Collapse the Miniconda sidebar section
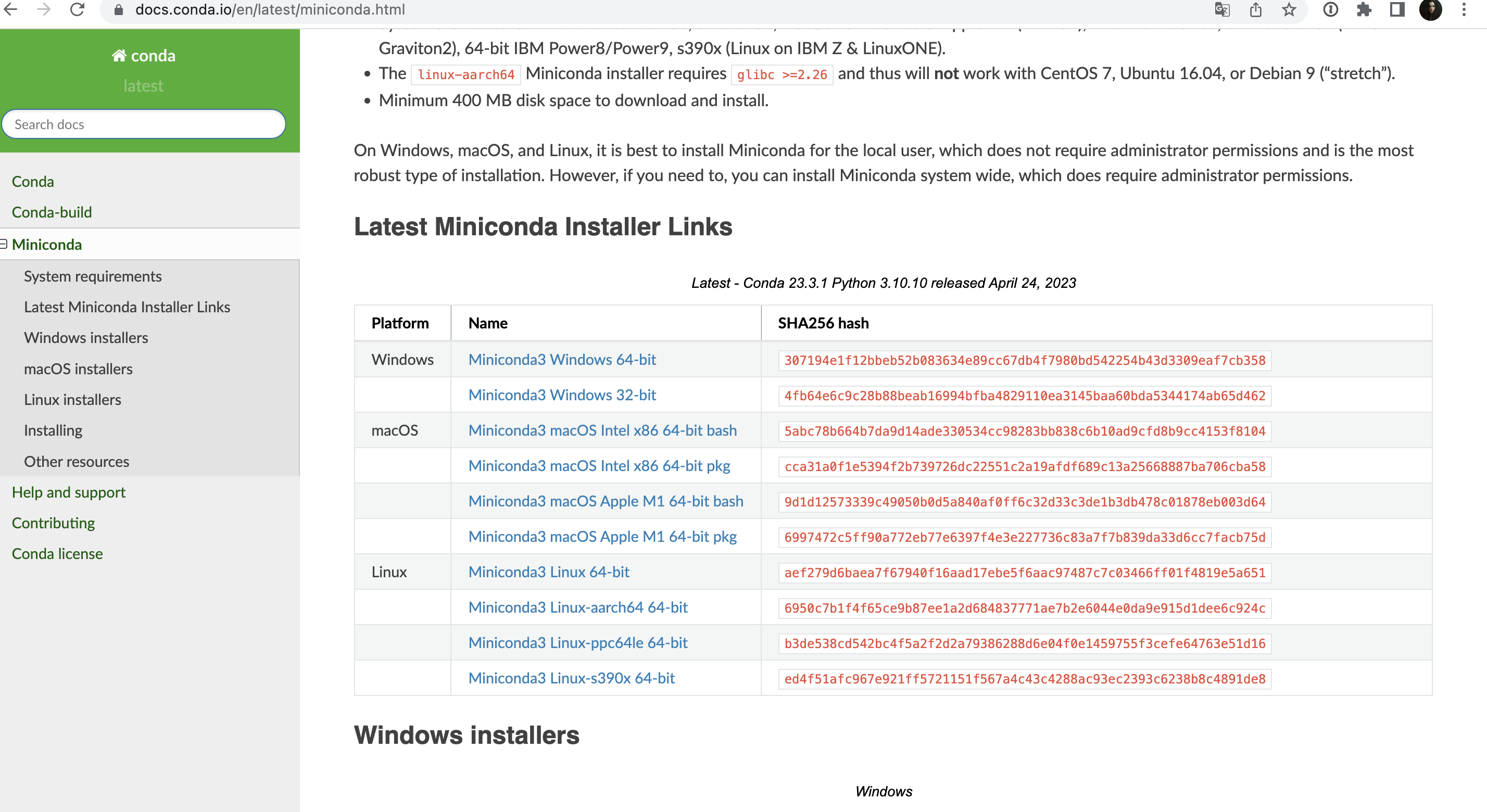Viewport: 1487px width, 812px height. point(4,244)
